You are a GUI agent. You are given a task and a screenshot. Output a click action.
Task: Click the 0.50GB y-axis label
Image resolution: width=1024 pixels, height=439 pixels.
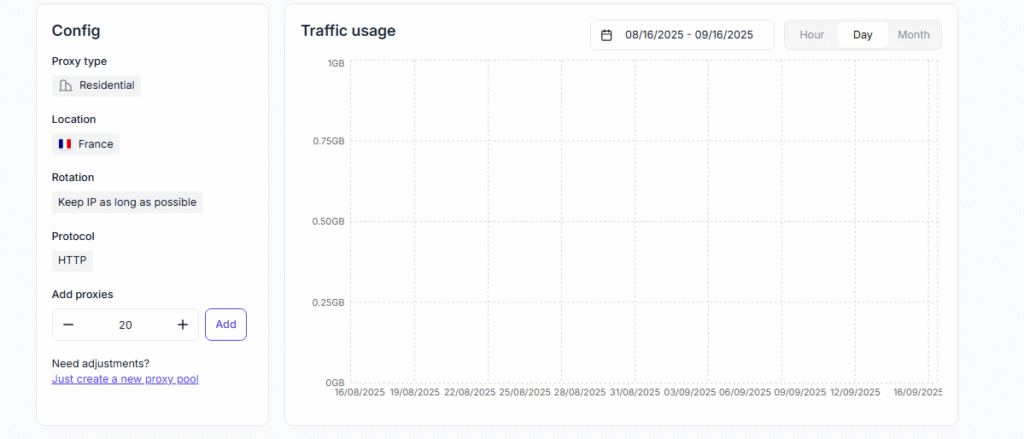pos(329,222)
